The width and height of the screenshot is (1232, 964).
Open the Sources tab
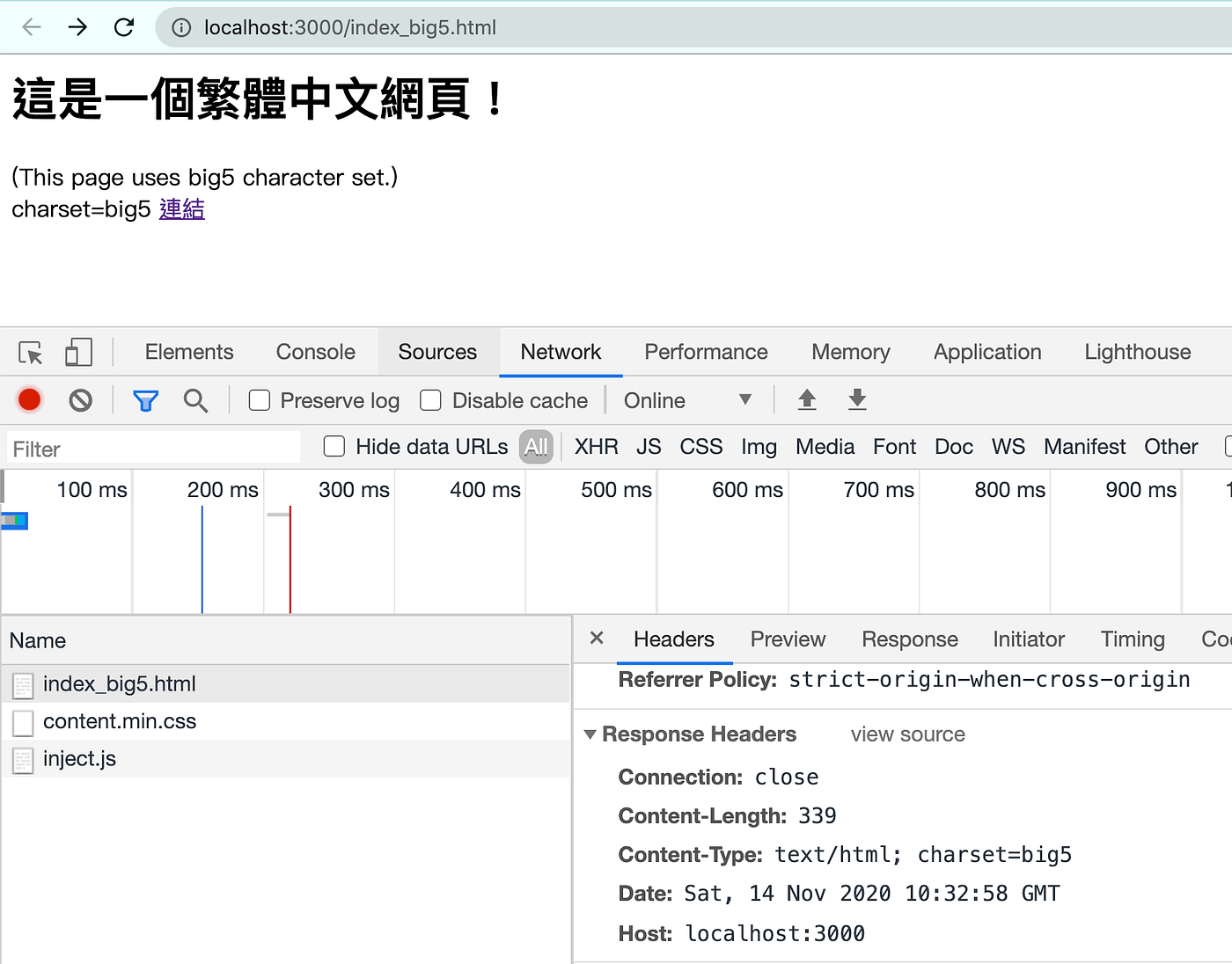pyautogui.click(x=437, y=352)
